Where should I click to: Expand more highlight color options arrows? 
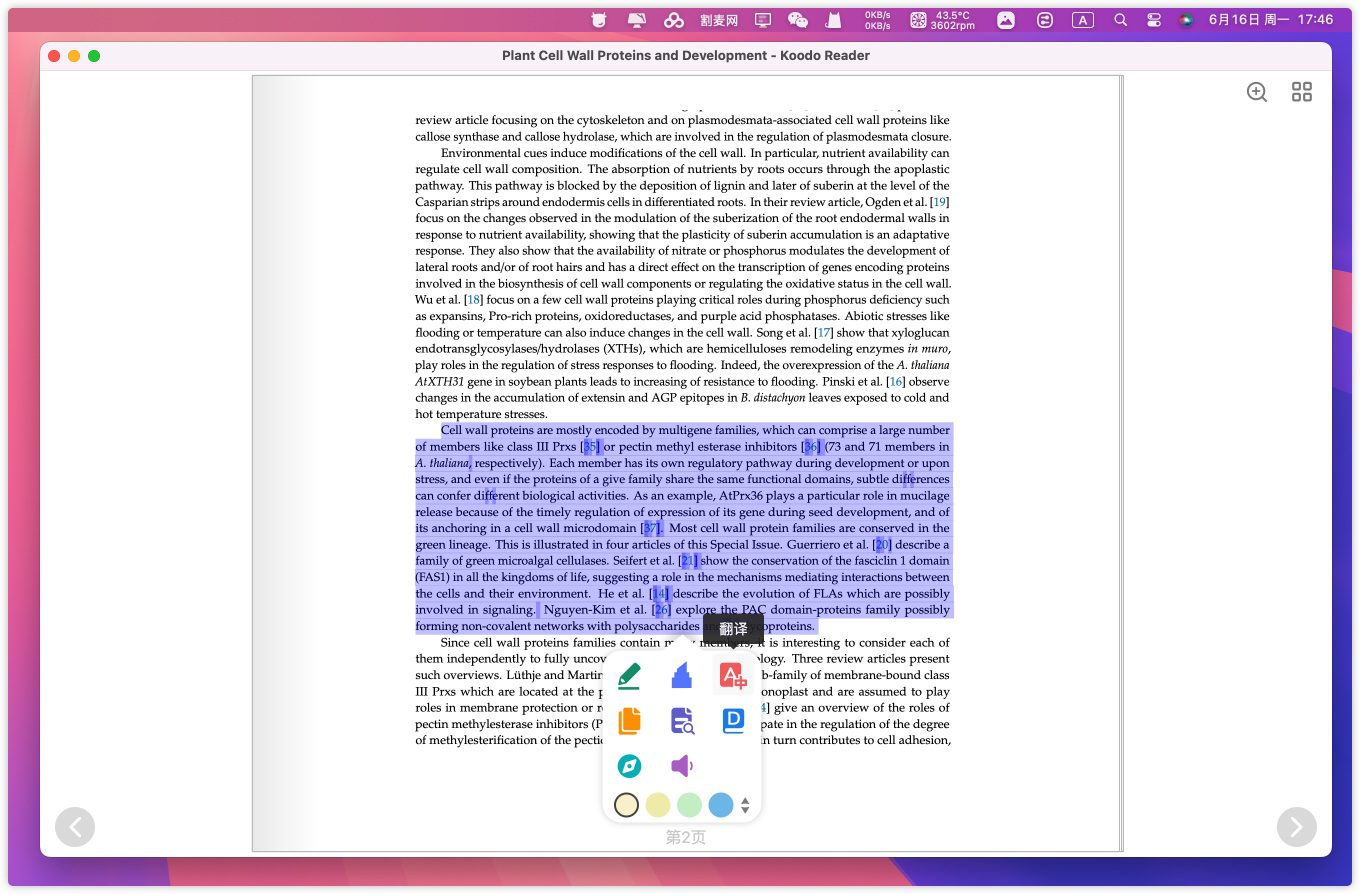tap(745, 805)
